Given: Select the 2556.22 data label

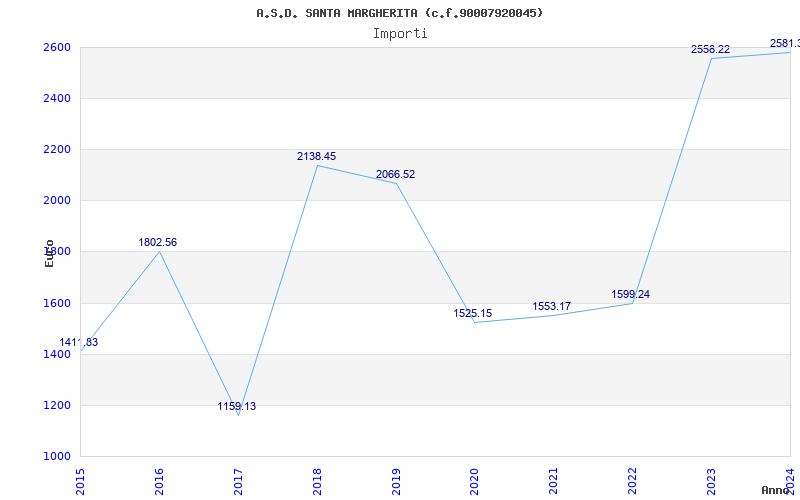Looking at the screenshot, I should point(710,49).
